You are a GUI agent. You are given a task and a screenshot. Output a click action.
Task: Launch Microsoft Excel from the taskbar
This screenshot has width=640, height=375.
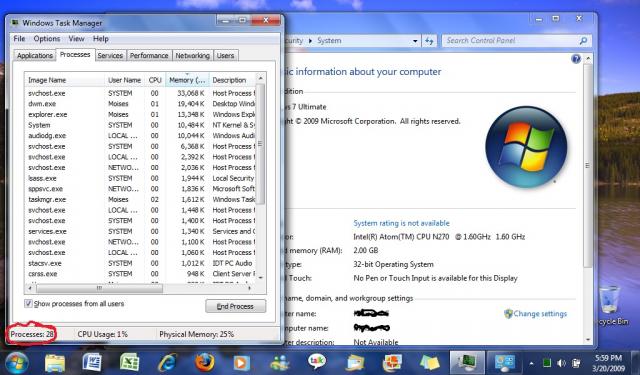(x=130, y=362)
